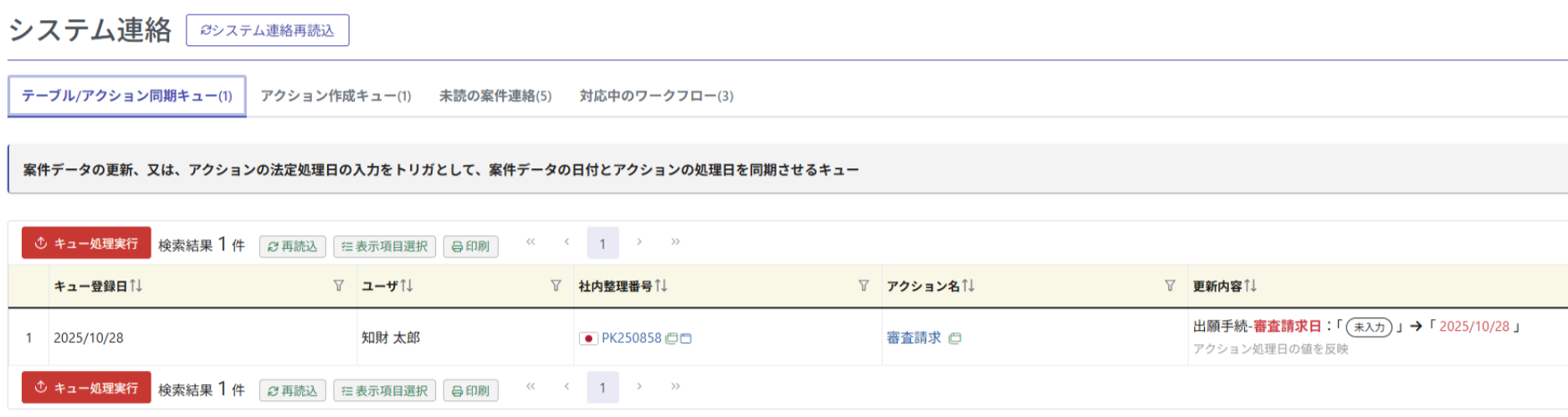This screenshot has width=1568, height=417.
Task: Click the window icon beside 審査請求
Action: tap(955, 338)
